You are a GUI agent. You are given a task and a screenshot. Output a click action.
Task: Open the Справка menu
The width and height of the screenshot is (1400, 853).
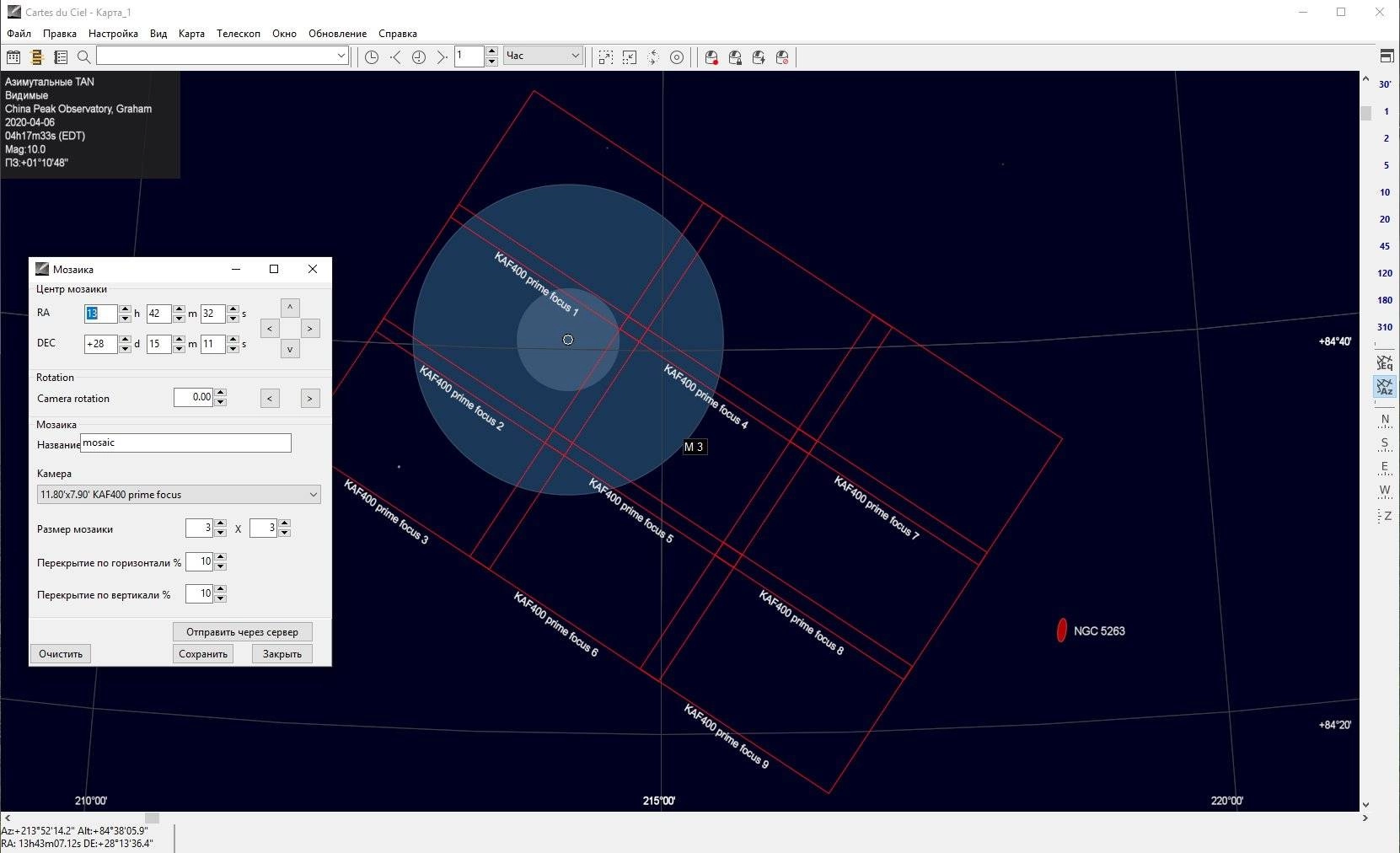click(x=398, y=34)
